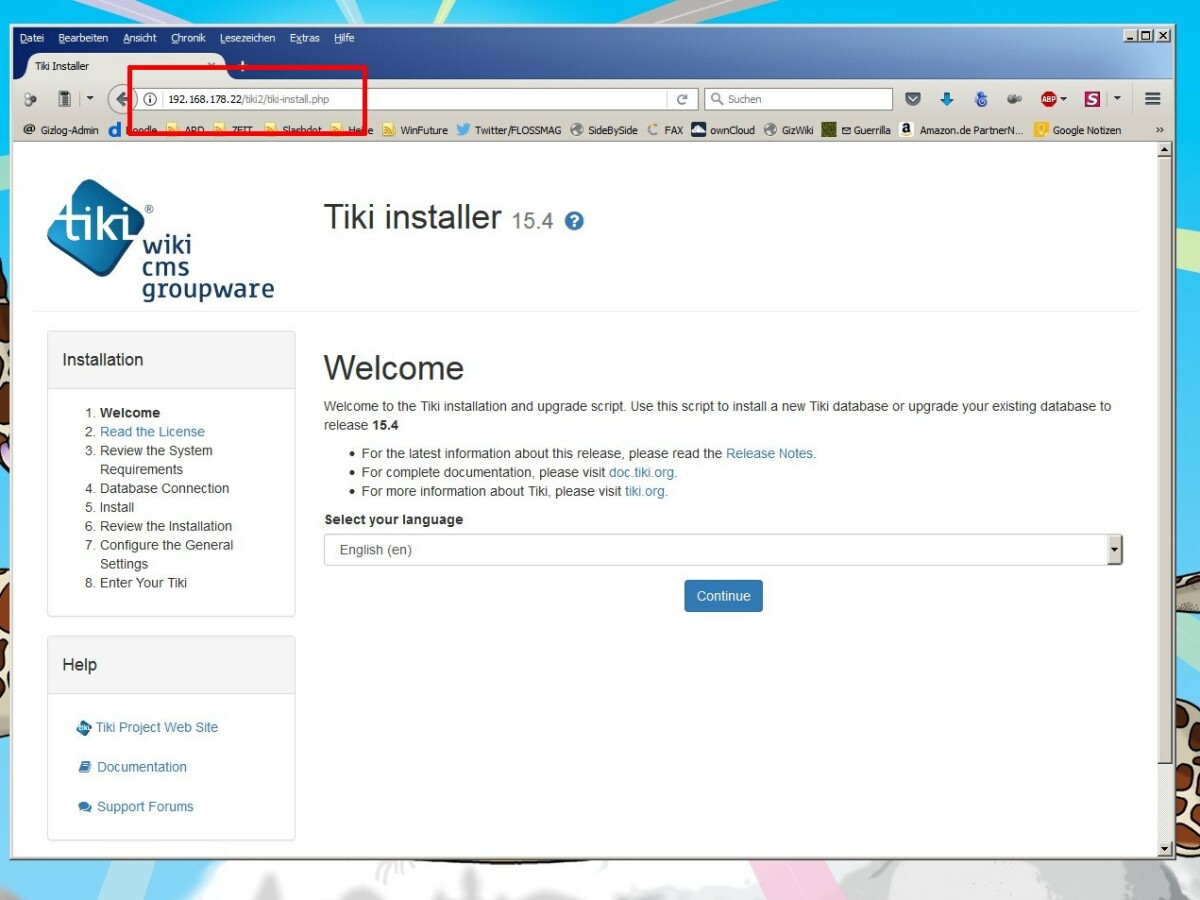The image size is (1200, 900).
Task: Click the blue swirl extension icon
Action: click(981, 99)
